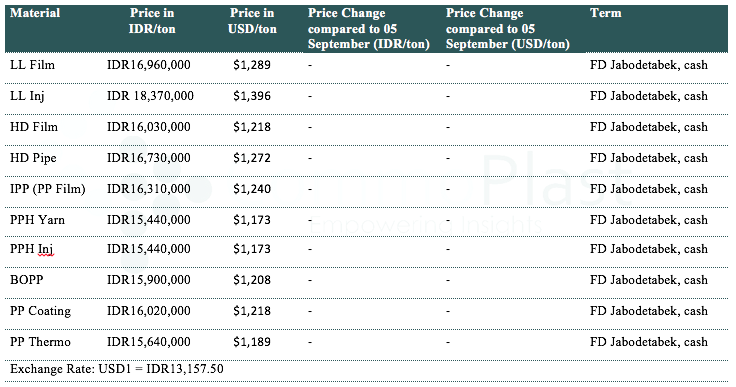Click the Price in USD/ton header
The image size is (736, 387).
point(252,21)
